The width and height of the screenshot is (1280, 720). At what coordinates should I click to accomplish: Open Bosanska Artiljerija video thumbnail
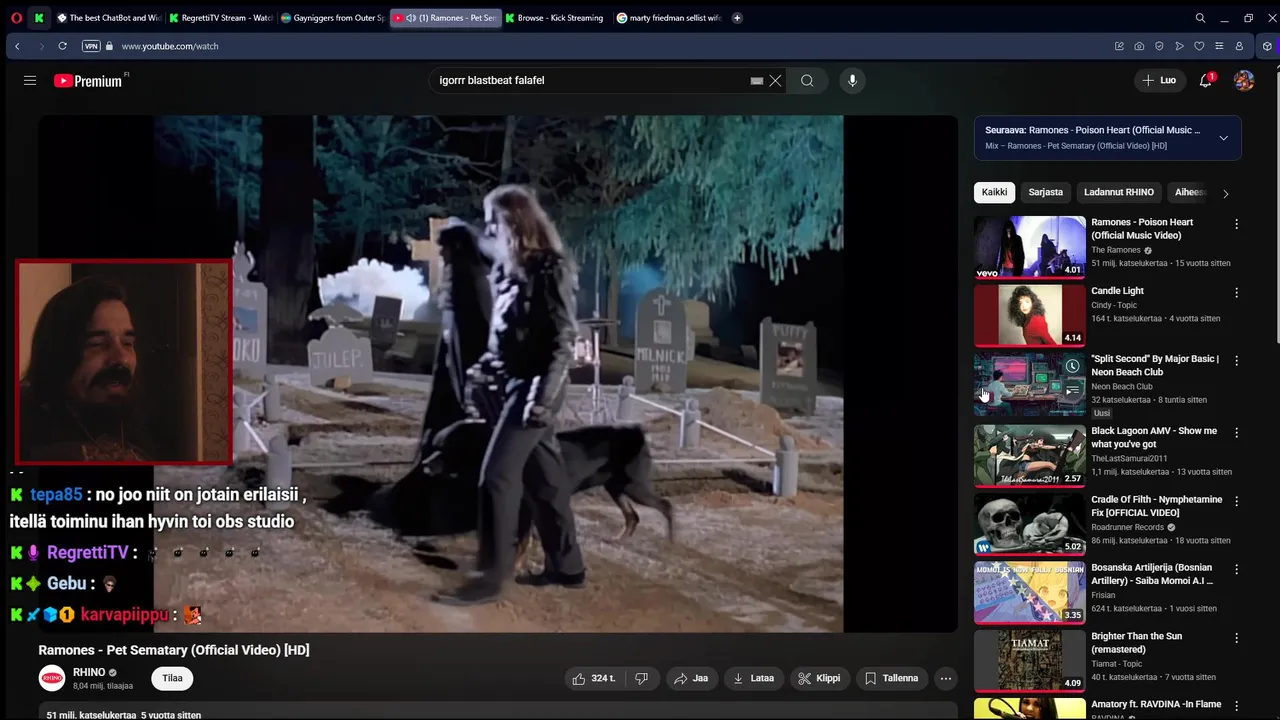click(1029, 592)
